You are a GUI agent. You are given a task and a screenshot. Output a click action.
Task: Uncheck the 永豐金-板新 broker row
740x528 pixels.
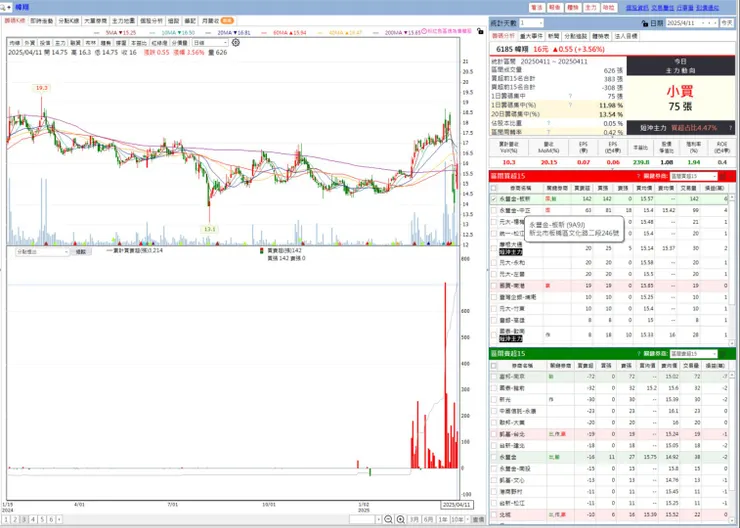point(494,199)
